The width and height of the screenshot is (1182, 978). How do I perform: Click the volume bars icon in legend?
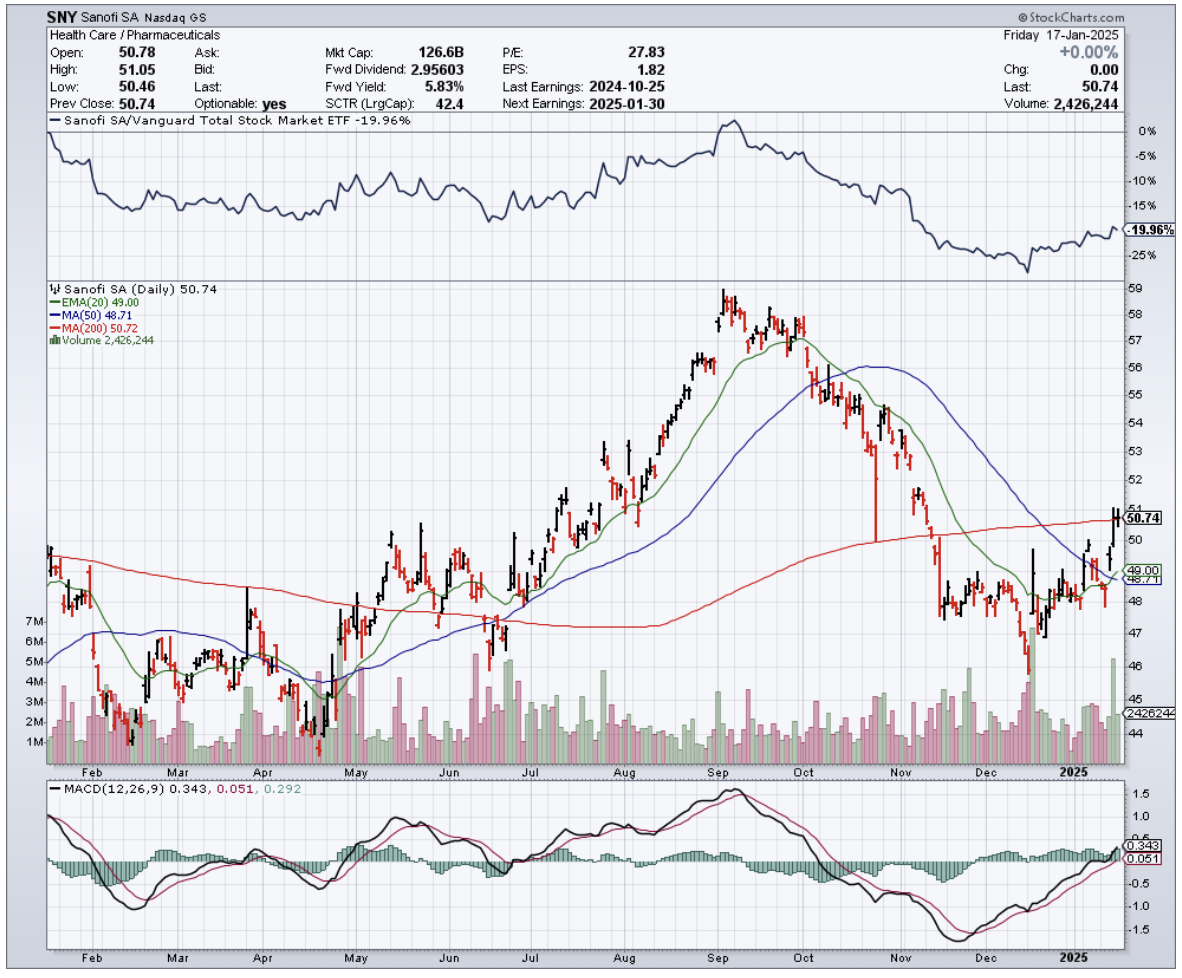coord(53,340)
